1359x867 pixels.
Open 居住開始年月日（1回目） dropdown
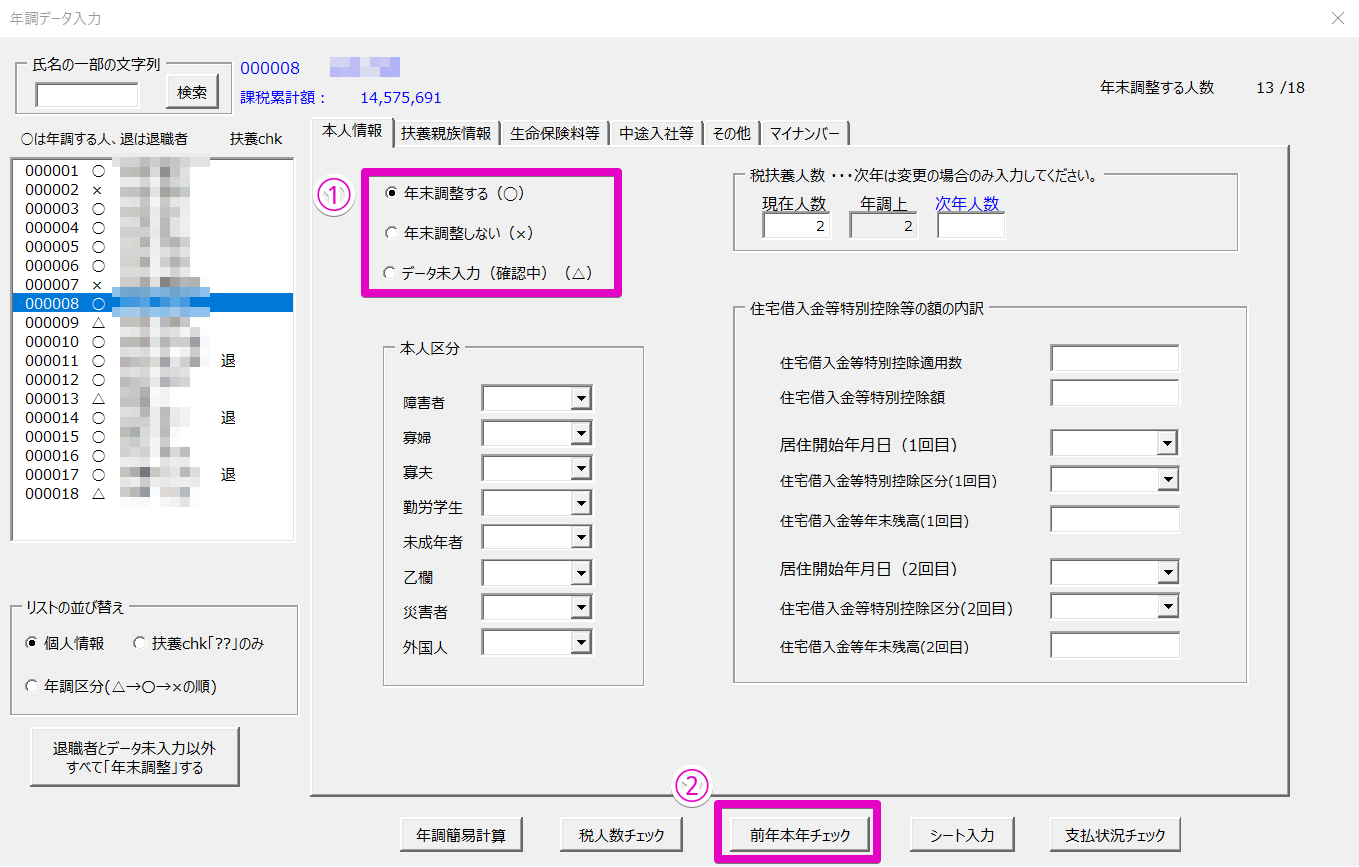(1167, 443)
